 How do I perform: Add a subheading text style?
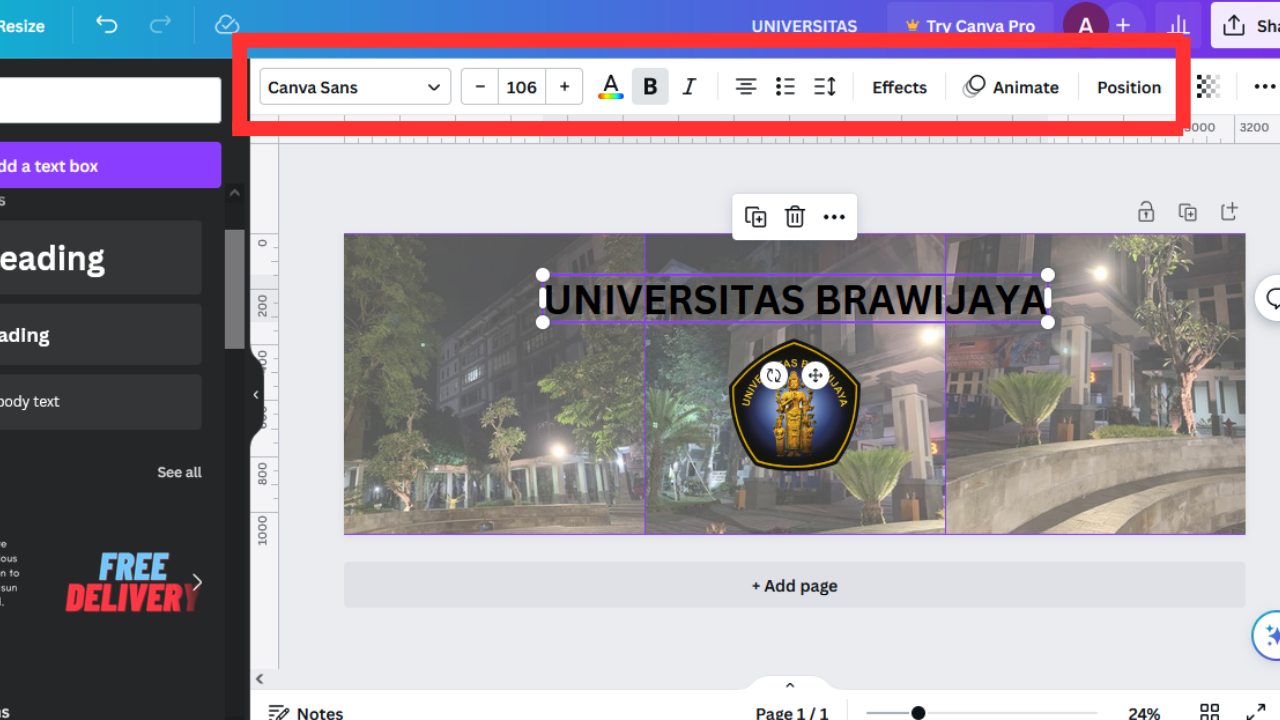point(100,335)
